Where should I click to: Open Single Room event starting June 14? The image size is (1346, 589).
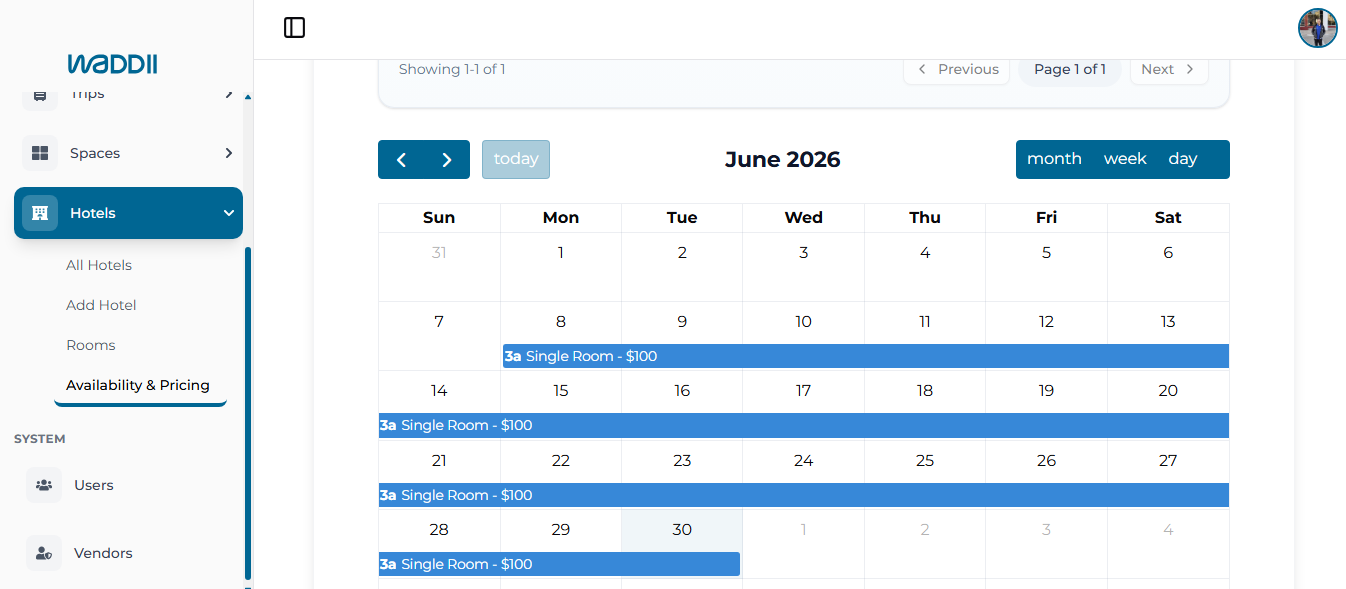[804, 425]
